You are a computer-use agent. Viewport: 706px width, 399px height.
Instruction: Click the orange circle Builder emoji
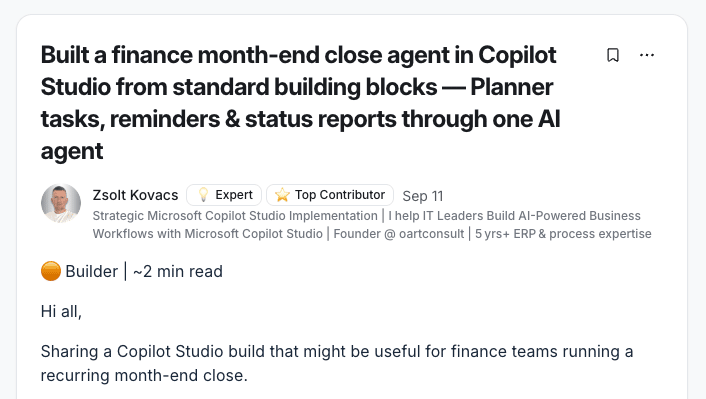pos(51,271)
